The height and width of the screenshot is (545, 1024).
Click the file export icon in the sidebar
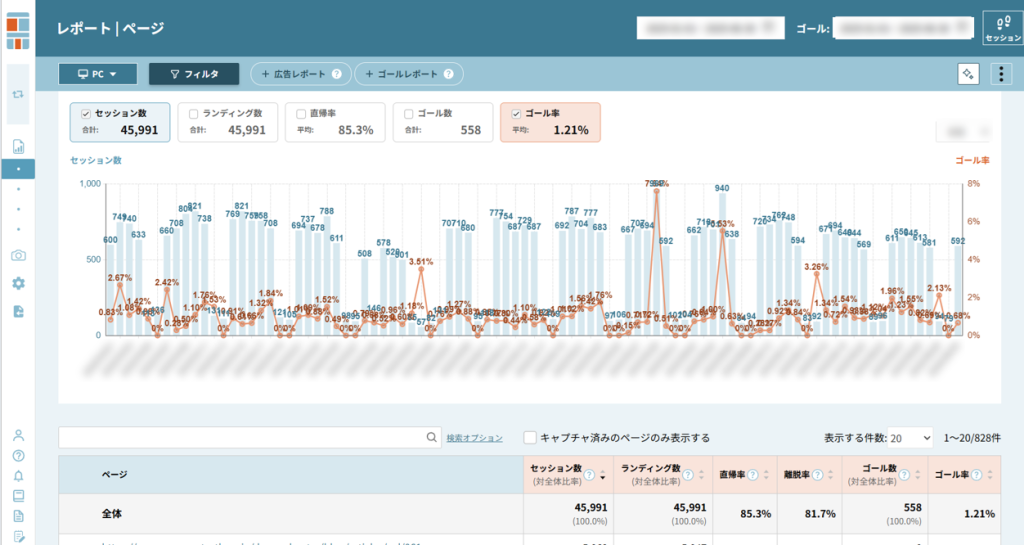coord(18,311)
